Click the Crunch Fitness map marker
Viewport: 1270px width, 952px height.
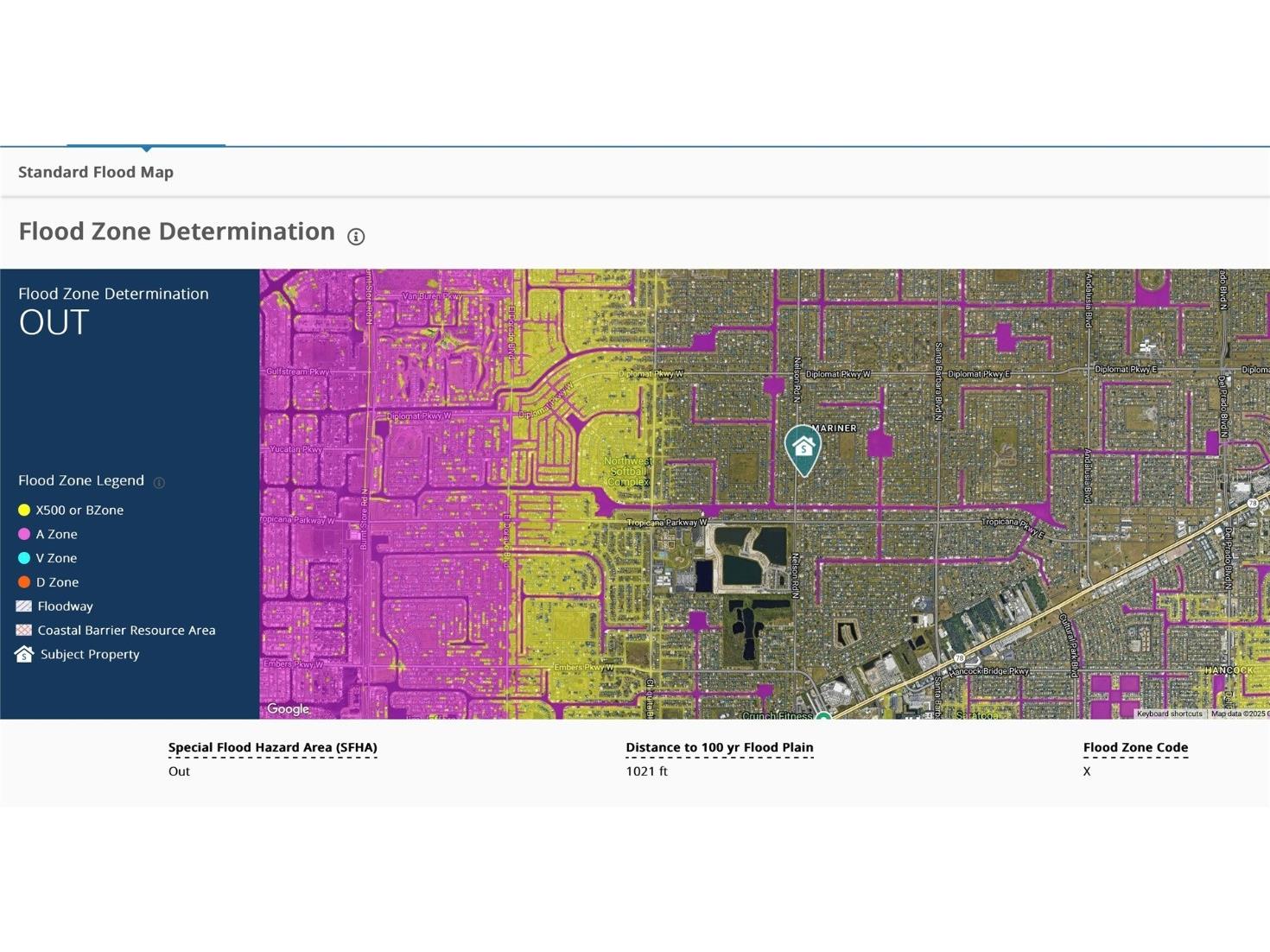coord(823,716)
